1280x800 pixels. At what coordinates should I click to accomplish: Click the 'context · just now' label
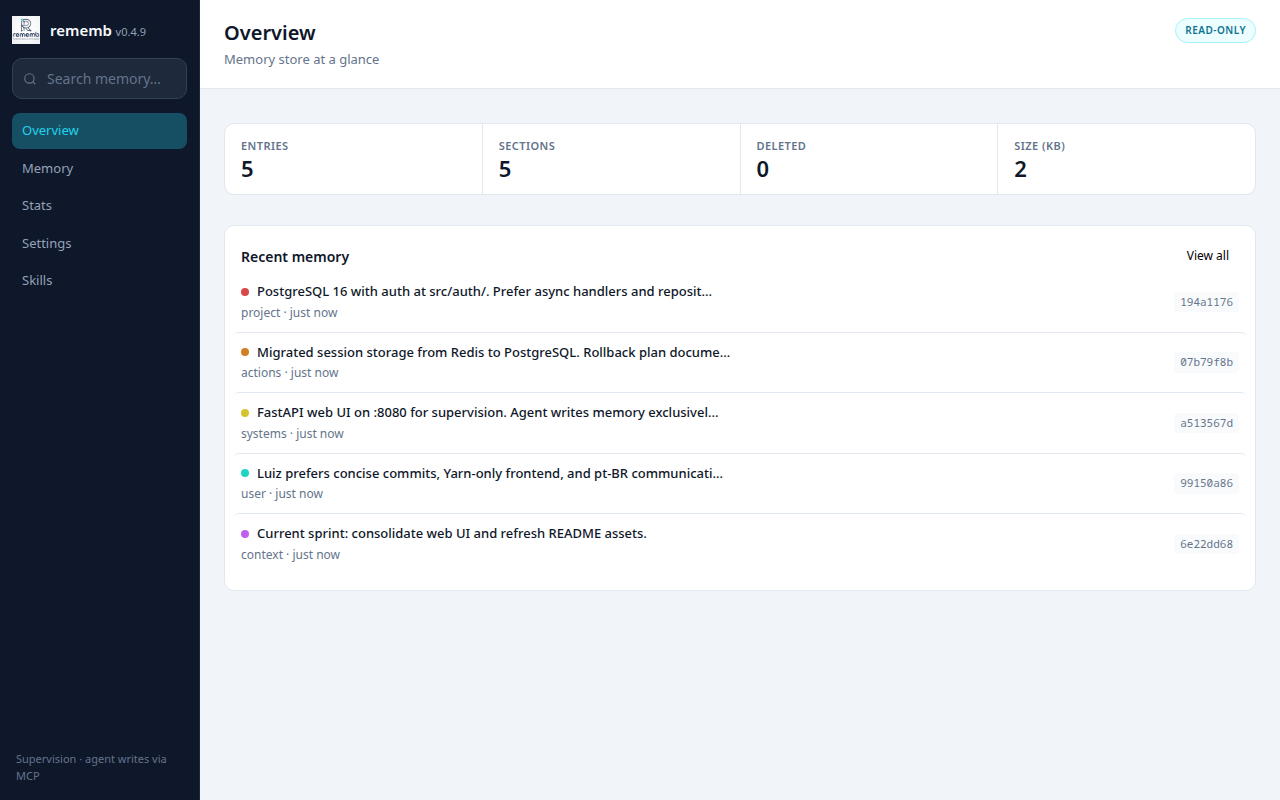click(290, 554)
